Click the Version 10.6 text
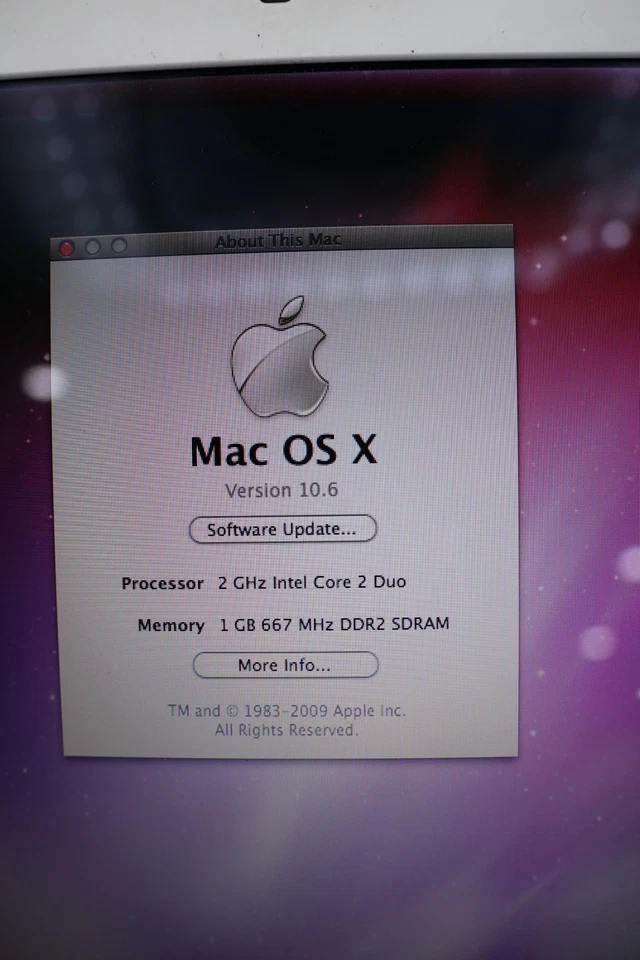 [x=281, y=490]
